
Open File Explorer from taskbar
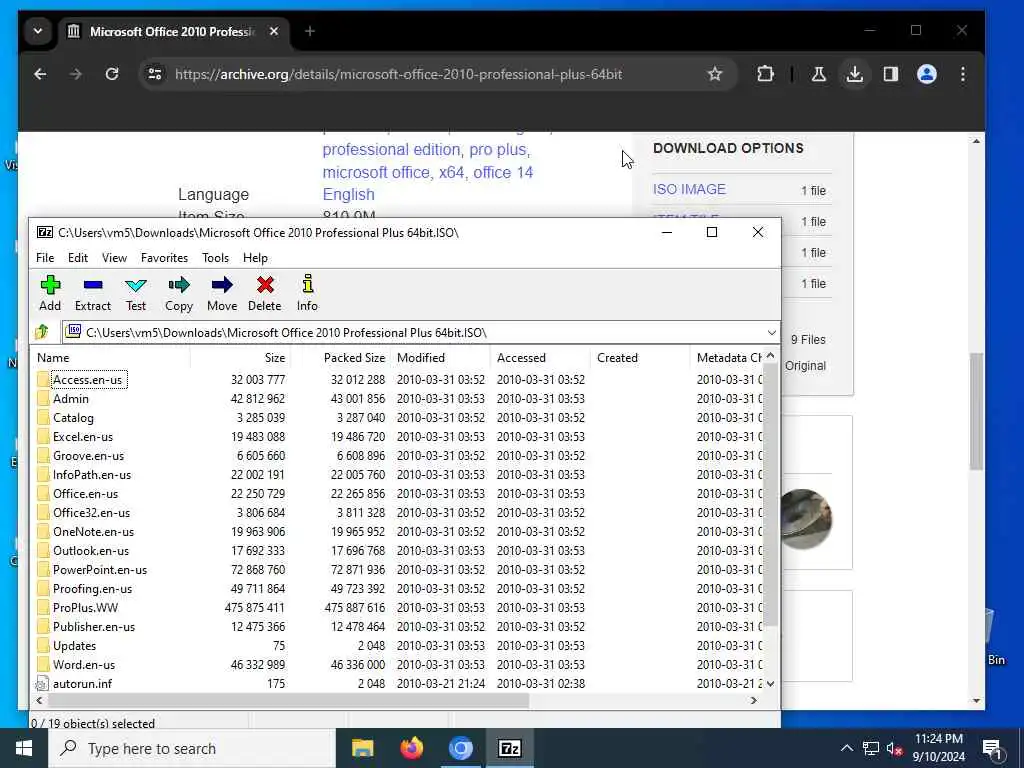pyautogui.click(x=362, y=748)
